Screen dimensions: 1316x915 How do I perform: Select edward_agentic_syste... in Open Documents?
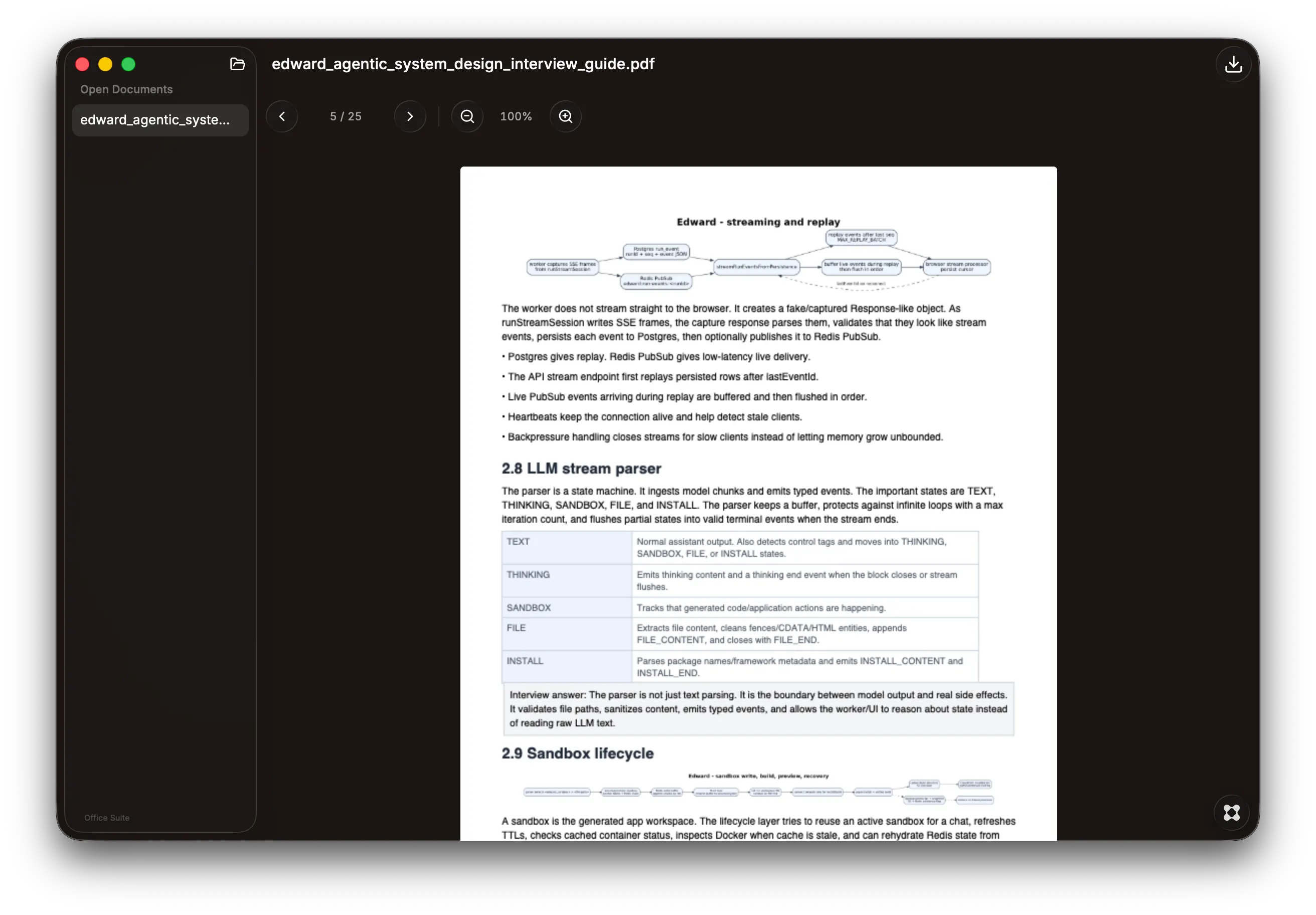[160, 120]
